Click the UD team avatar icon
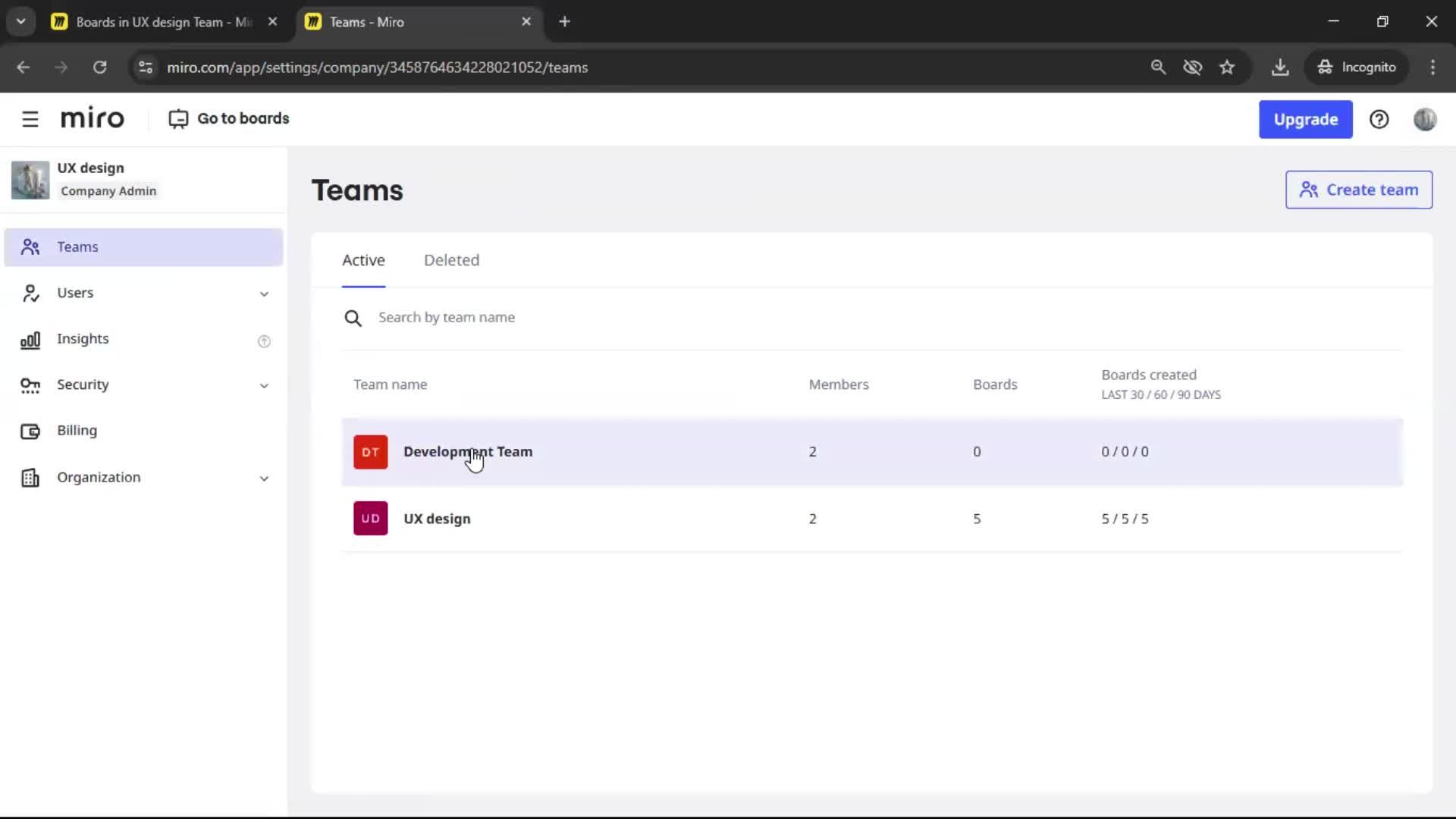Image resolution: width=1456 pixels, height=819 pixels. 370,519
